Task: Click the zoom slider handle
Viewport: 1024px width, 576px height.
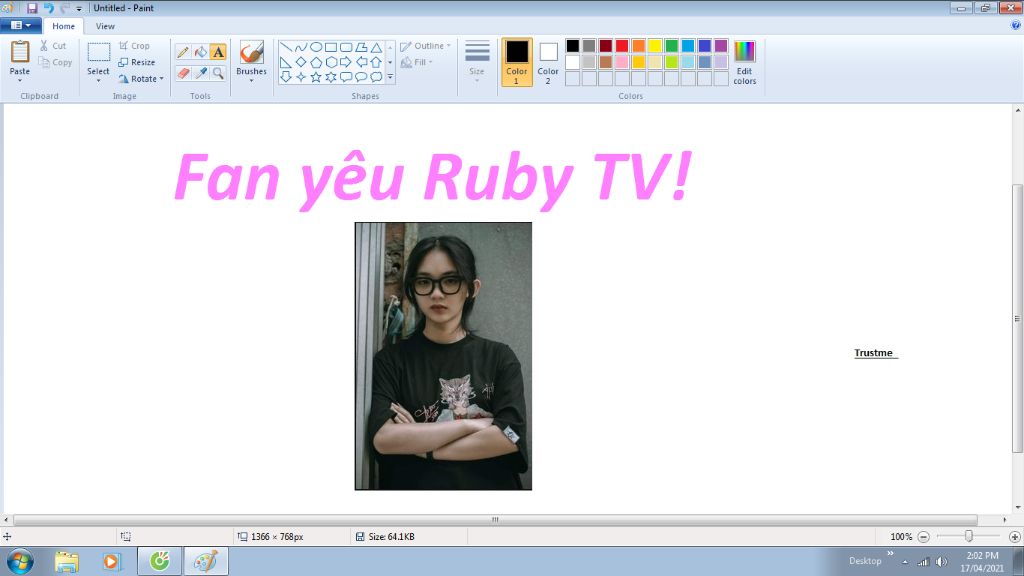Action: (968, 536)
